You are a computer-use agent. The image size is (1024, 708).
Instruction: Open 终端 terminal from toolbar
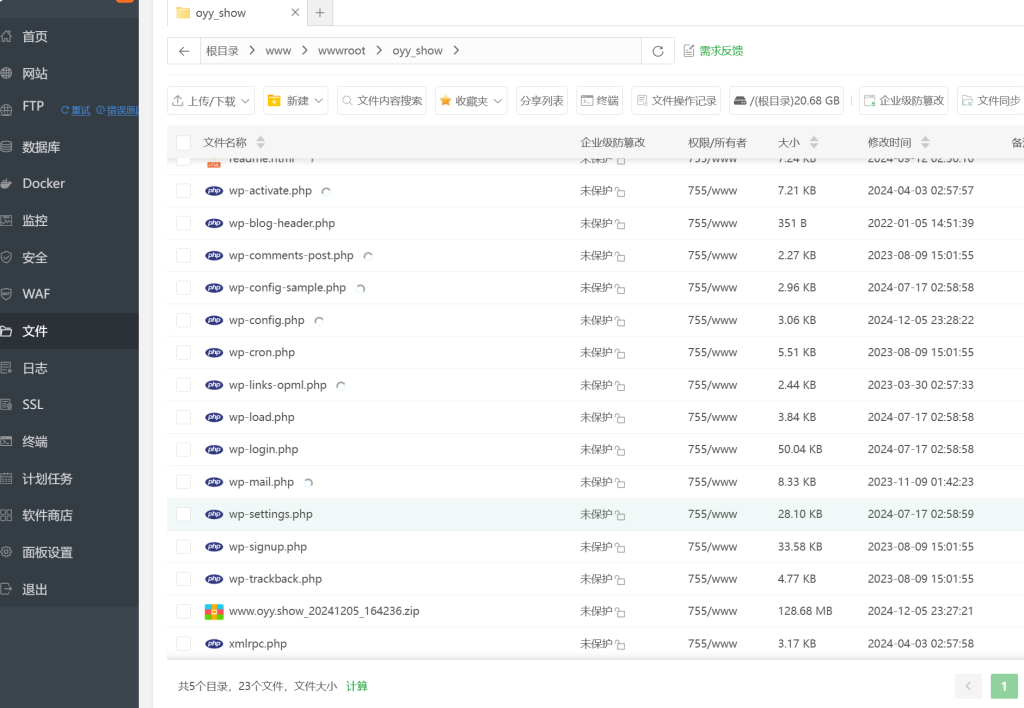point(600,101)
